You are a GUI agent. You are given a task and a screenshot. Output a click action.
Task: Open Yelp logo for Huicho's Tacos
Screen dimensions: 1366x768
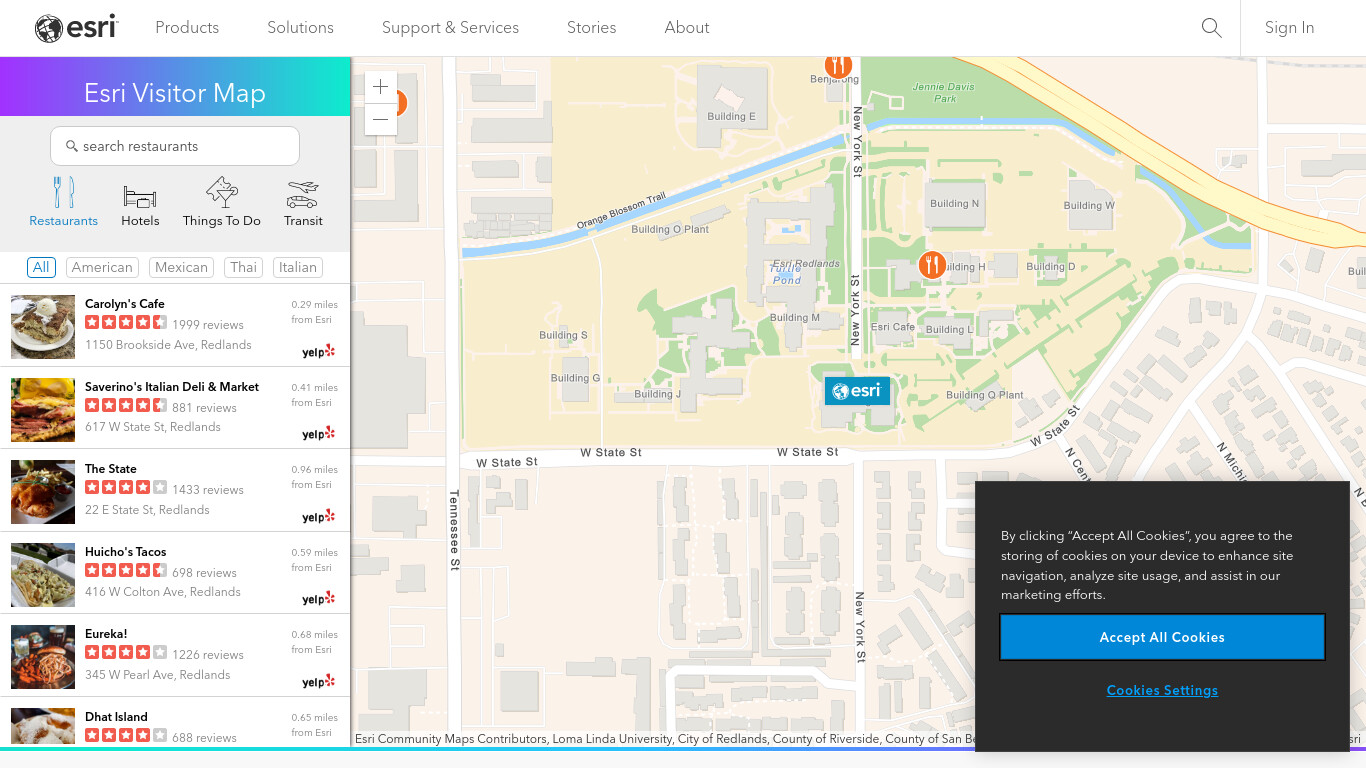click(319, 599)
